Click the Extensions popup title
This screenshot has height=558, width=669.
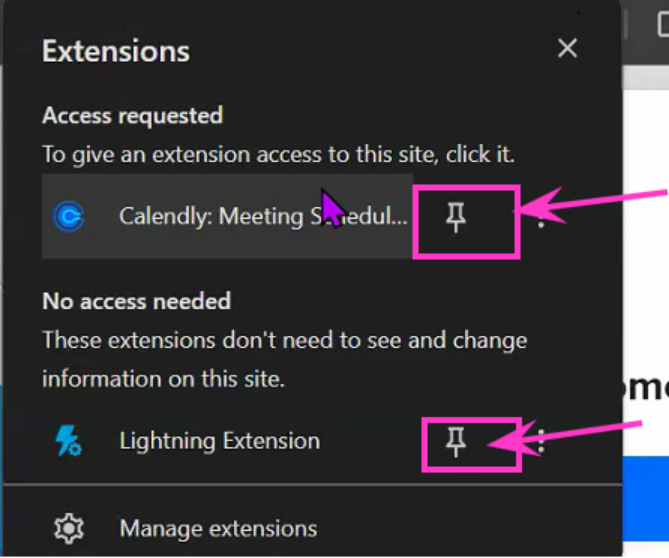pyautogui.click(x=116, y=51)
